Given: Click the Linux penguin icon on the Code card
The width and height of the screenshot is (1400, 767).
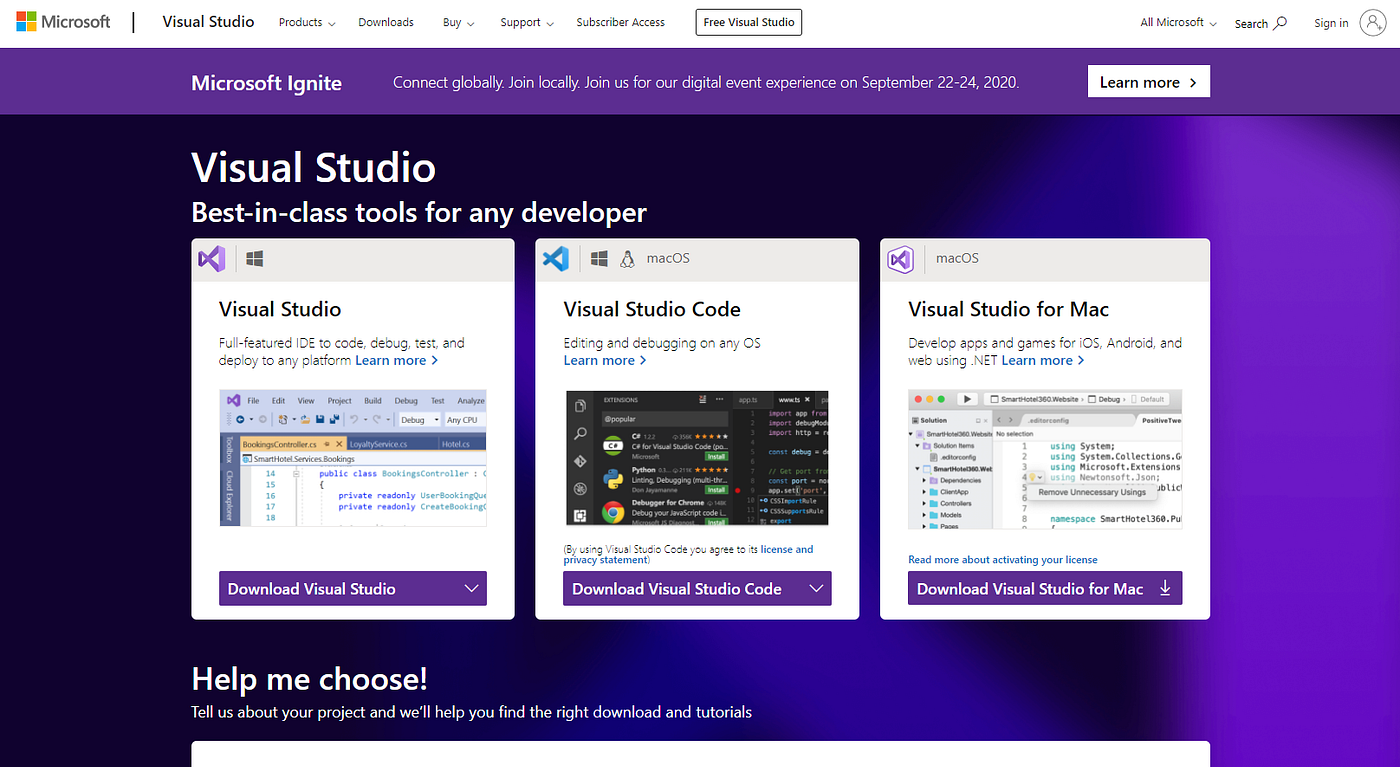Looking at the screenshot, I should (x=627, y=258).
